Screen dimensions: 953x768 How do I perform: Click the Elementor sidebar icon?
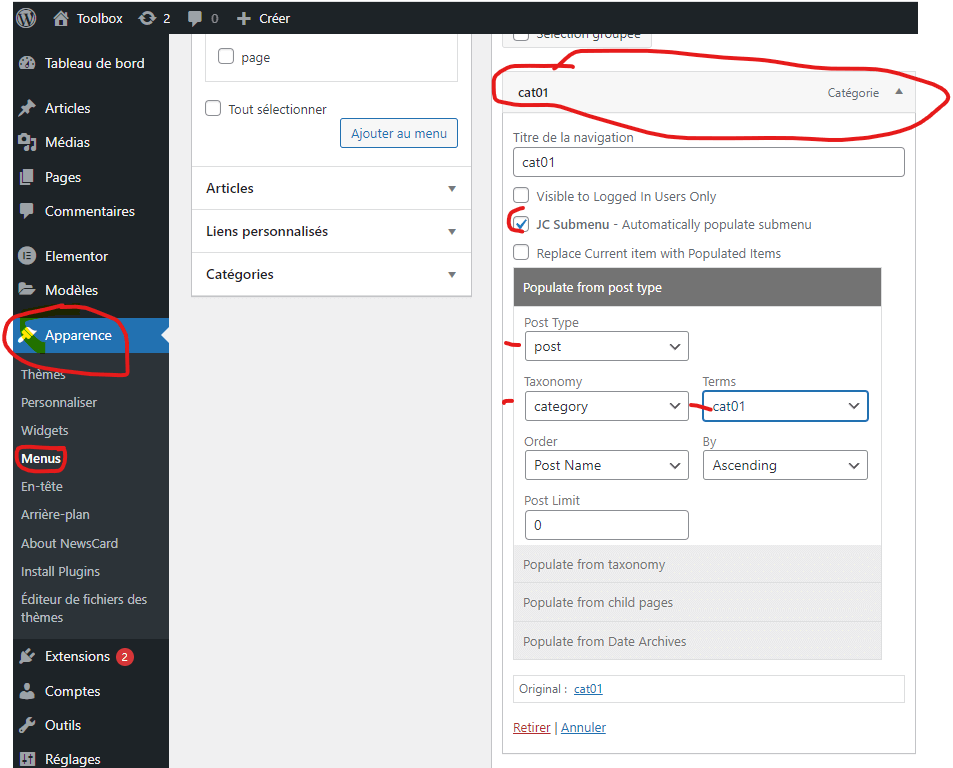click(27, 256)
